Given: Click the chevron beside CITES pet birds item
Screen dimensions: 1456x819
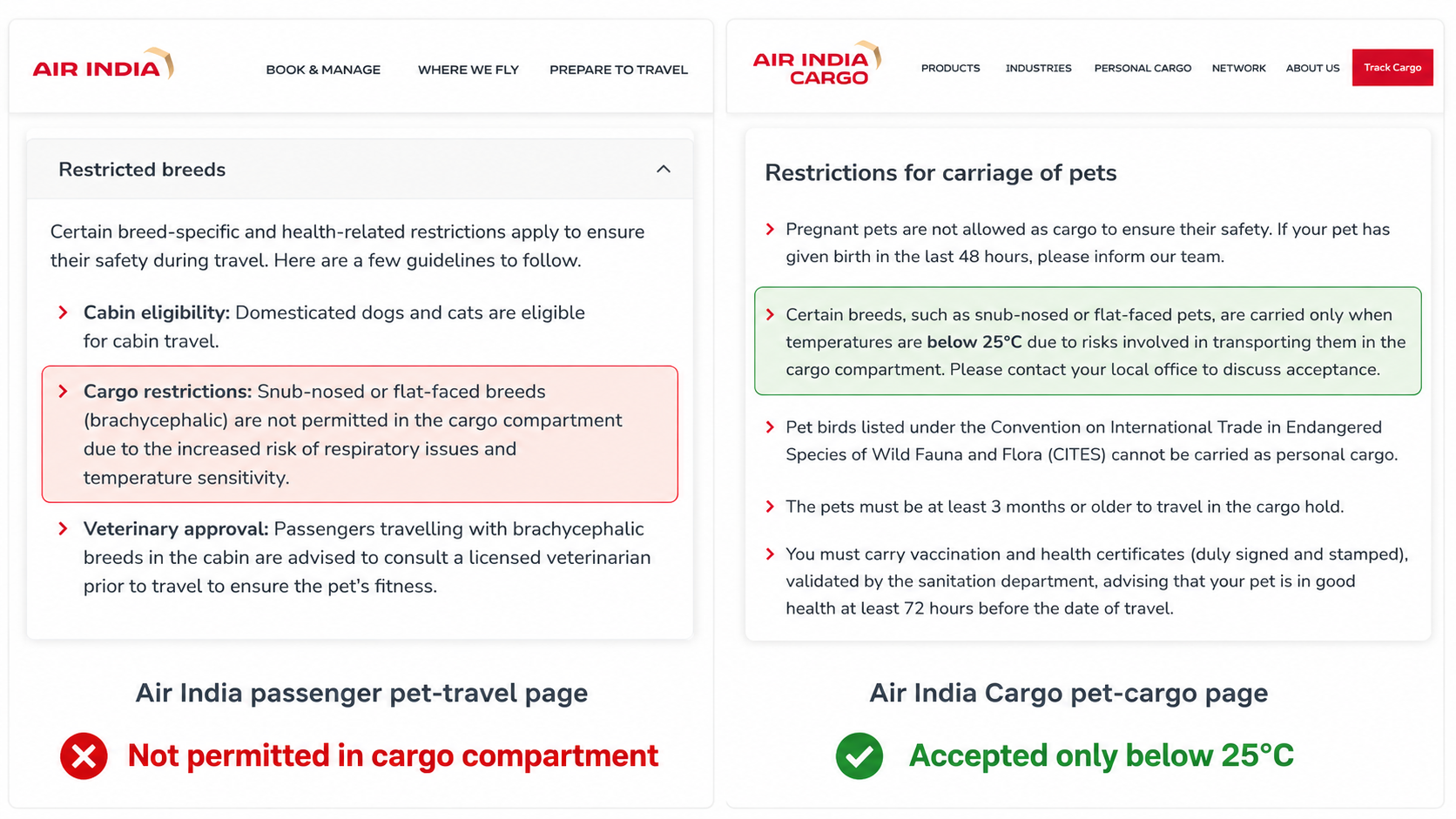Looking at the screenshot, I should click(770, 427).
